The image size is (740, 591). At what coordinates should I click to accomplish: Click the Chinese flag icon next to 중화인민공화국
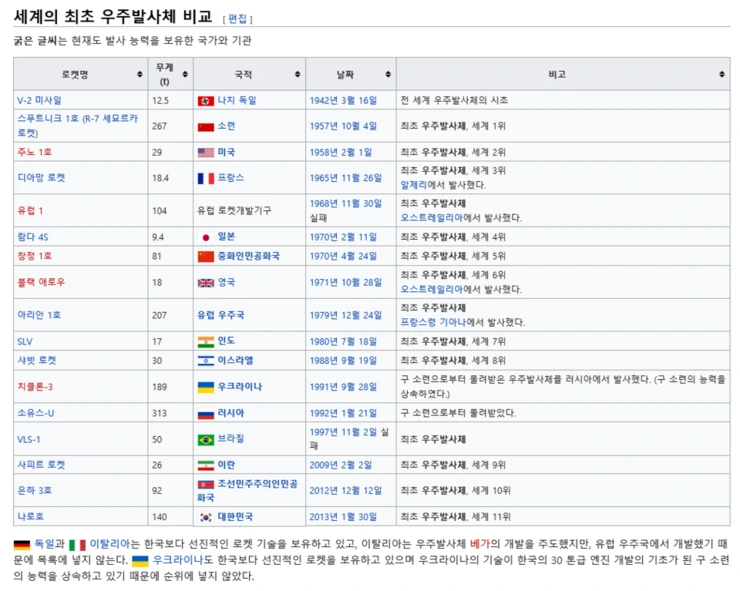[206, 256]
